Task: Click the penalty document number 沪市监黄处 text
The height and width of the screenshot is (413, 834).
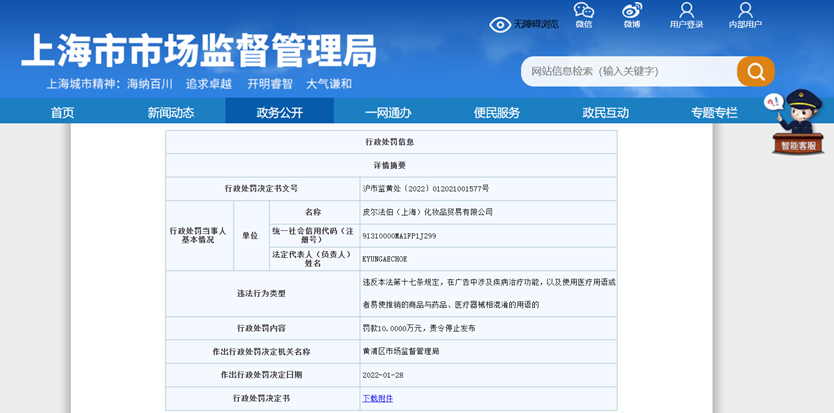Action: (425, 188)
